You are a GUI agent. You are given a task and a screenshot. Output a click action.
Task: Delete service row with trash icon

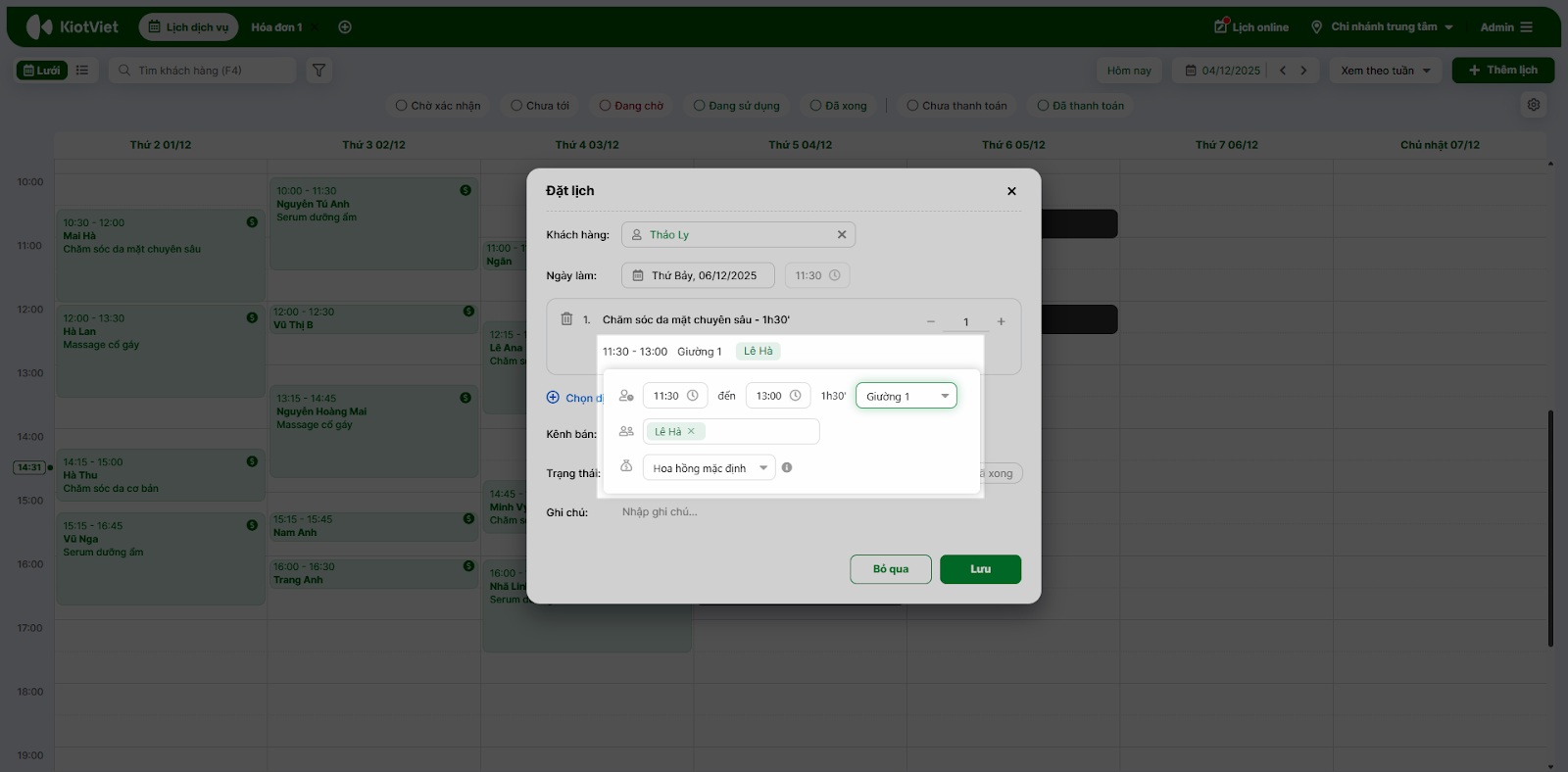pos(566,318)
